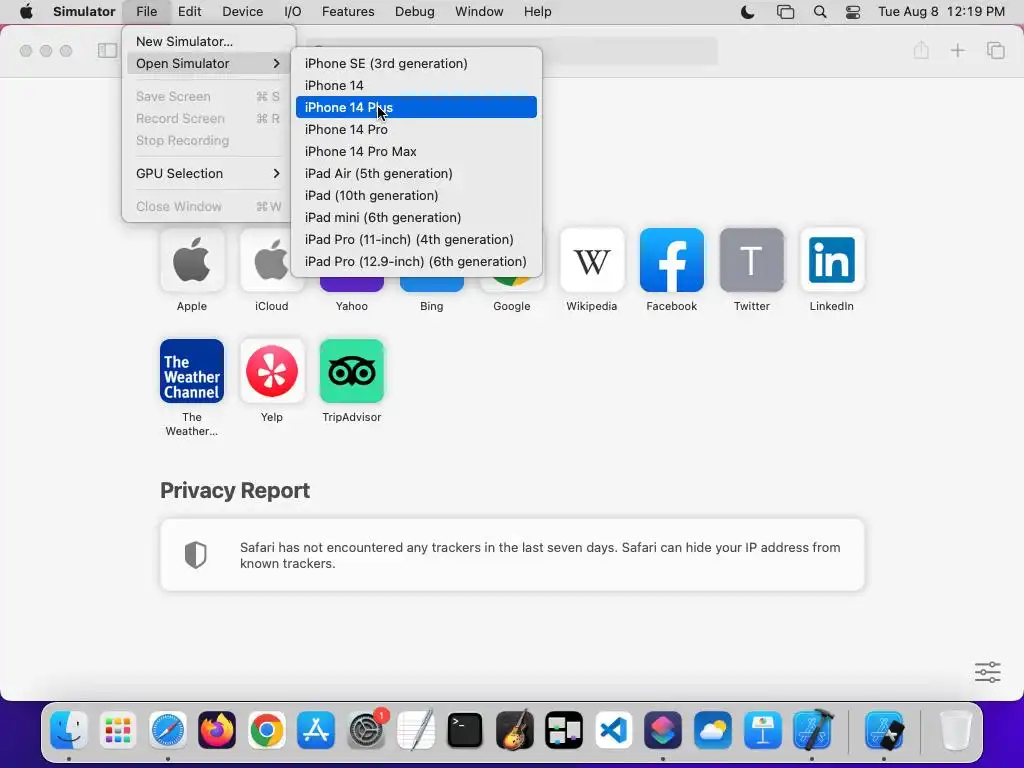Image resolution: width=1024 pixels, height=768 pixels.
Task: Select iPad (10th generation) simulator
Action: 416,195
